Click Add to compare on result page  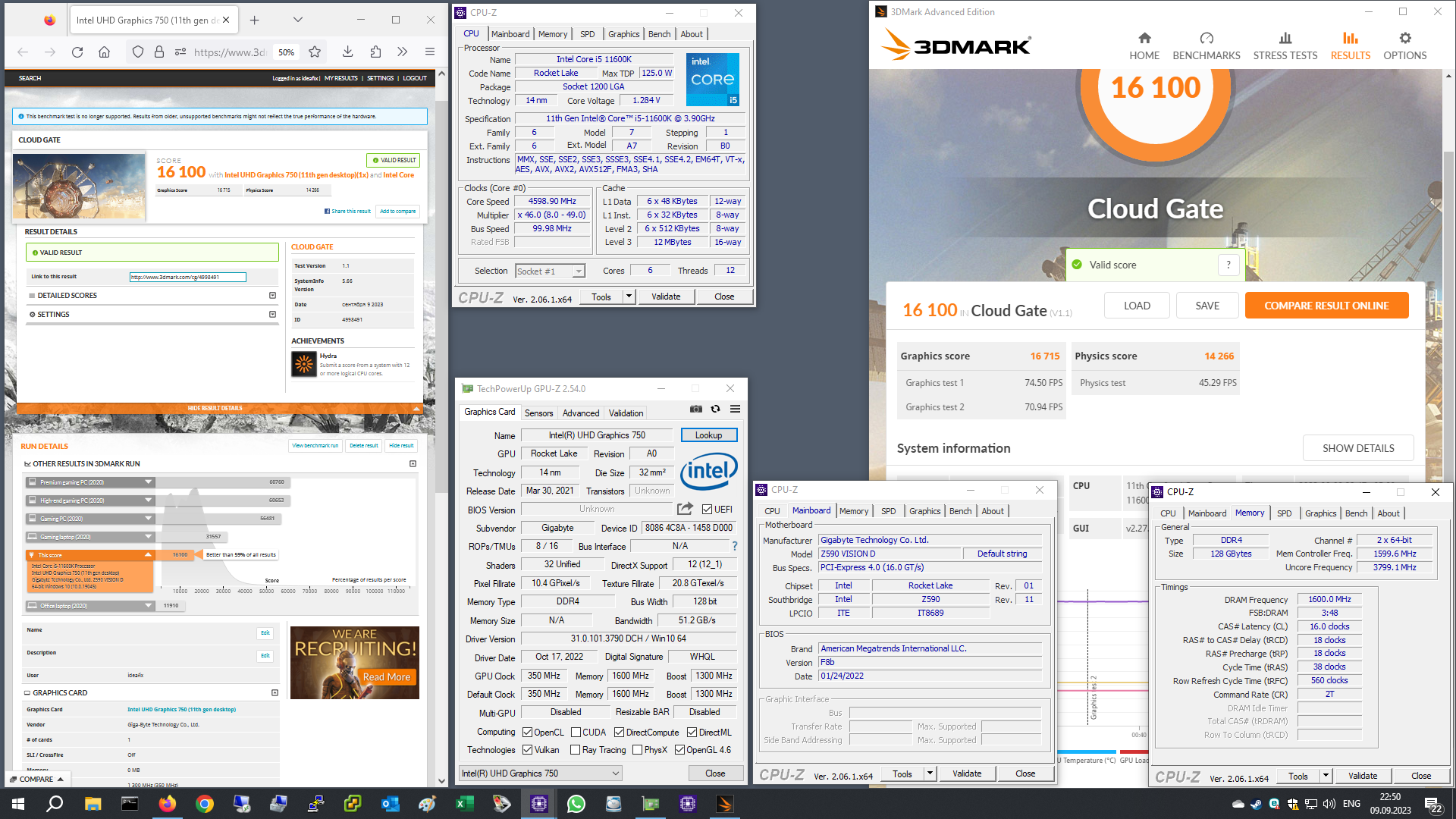pos(398,212)
